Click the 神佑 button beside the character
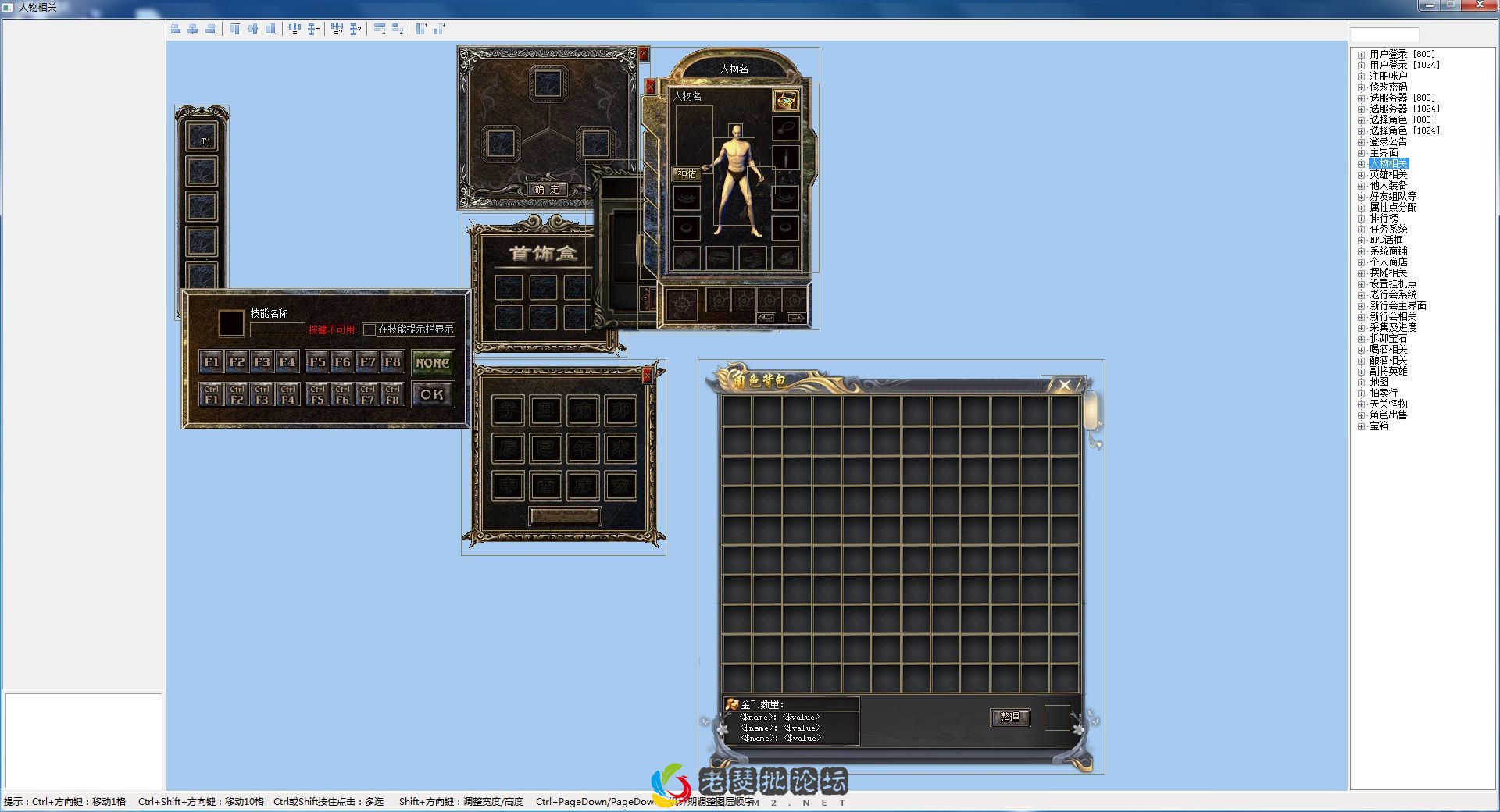Viewport: 1500px width, 812px height. click(687, 174)
